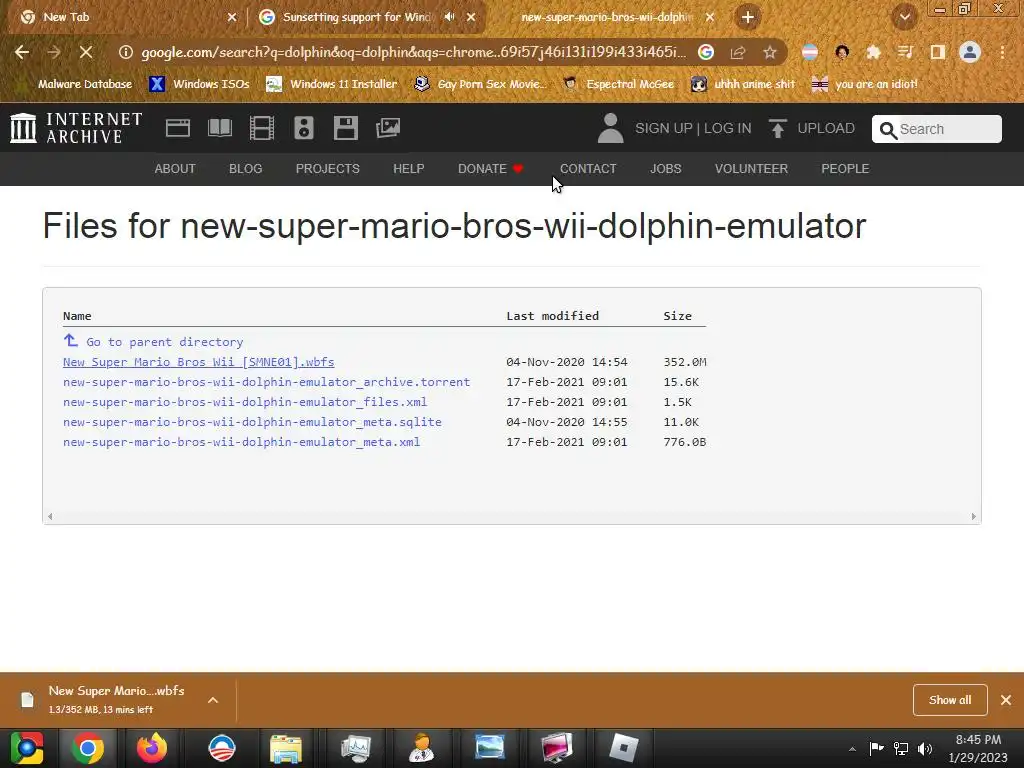The image size is (1024, 768).
Task: Go back with the browser back arrow
Action: (22, 52)
